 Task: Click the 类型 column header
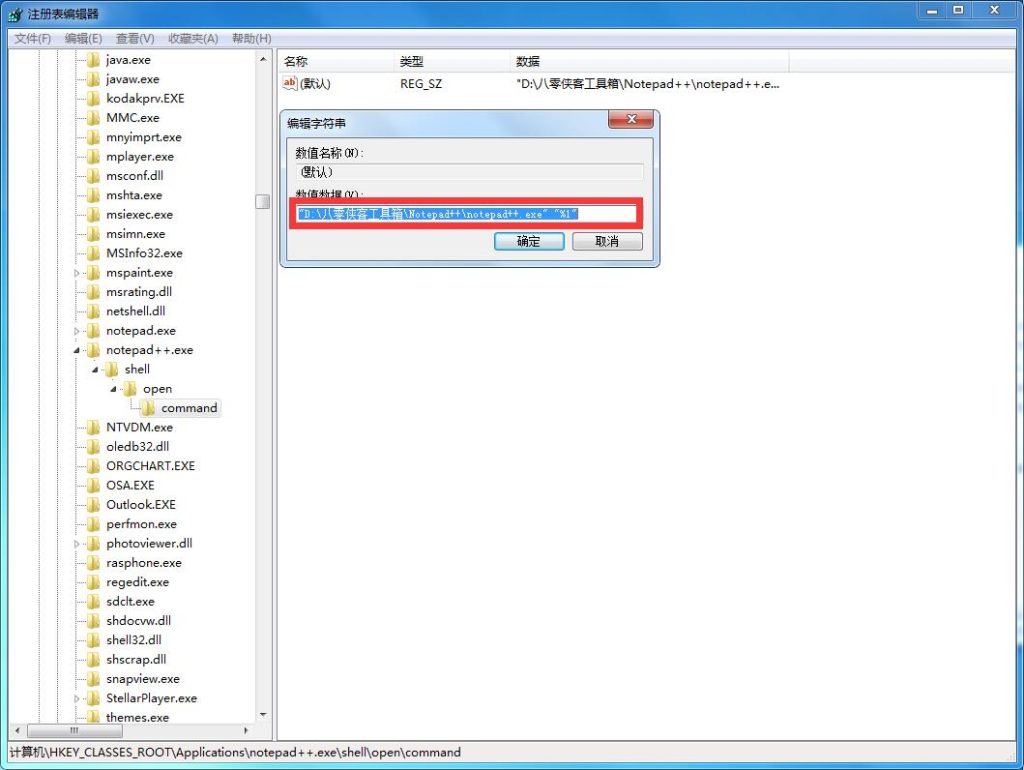[451, 61]
